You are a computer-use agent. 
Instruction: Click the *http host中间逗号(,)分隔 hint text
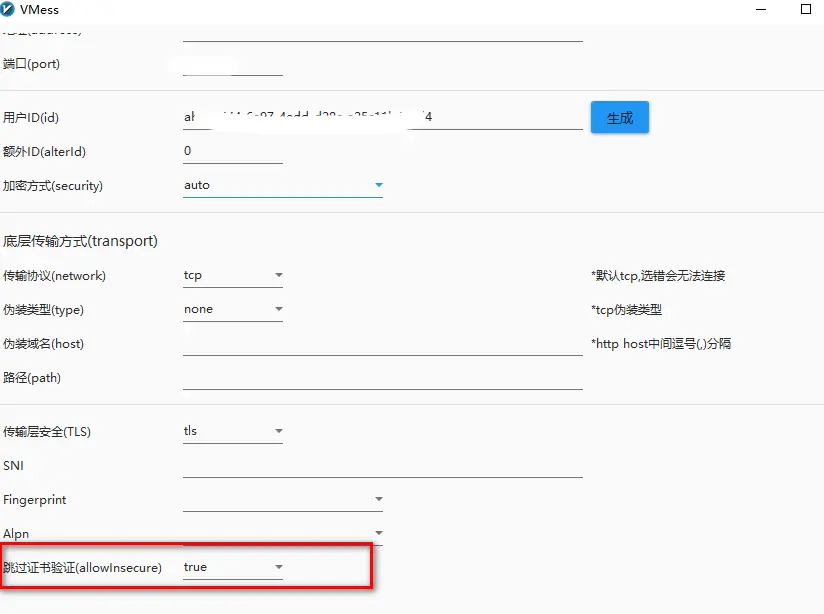pos(661,344)
